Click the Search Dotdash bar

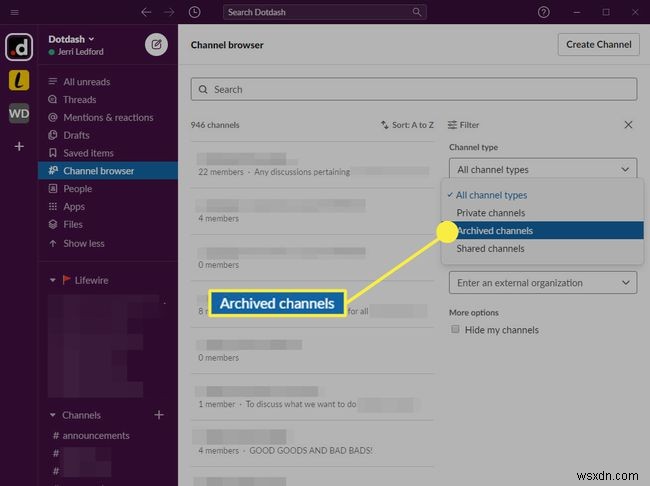pos(325,12)
